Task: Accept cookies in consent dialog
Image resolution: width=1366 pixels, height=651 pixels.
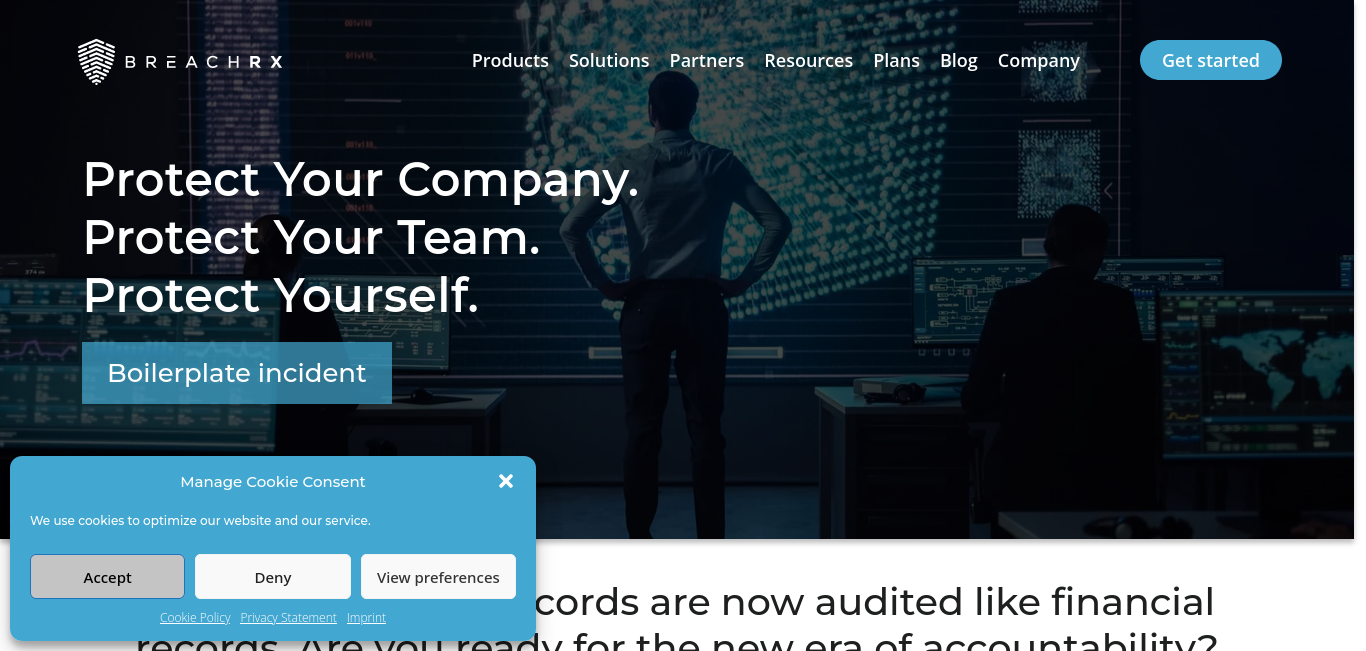Action: [x=107, y=577]
